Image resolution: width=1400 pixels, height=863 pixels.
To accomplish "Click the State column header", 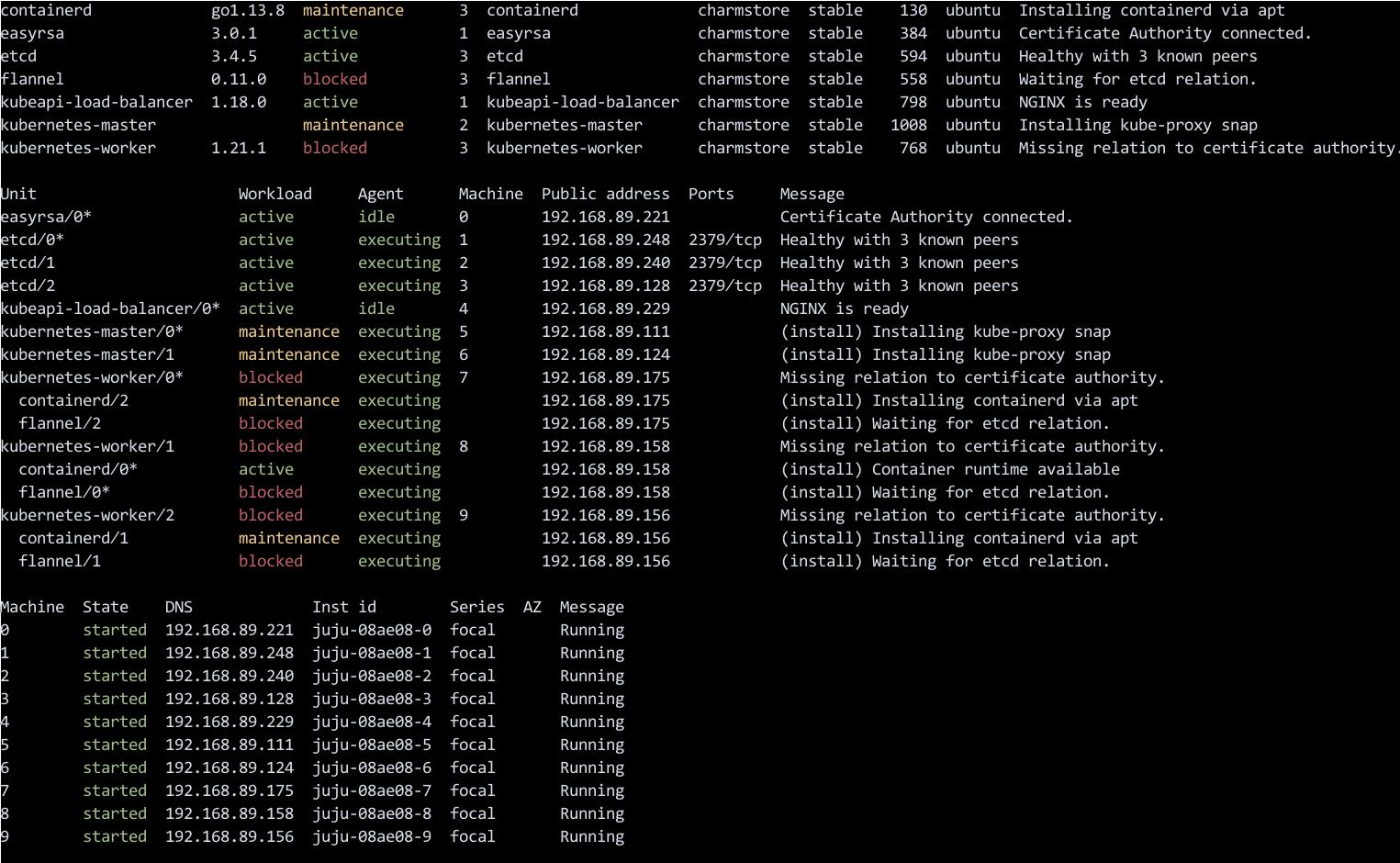I will pos(106,607).
